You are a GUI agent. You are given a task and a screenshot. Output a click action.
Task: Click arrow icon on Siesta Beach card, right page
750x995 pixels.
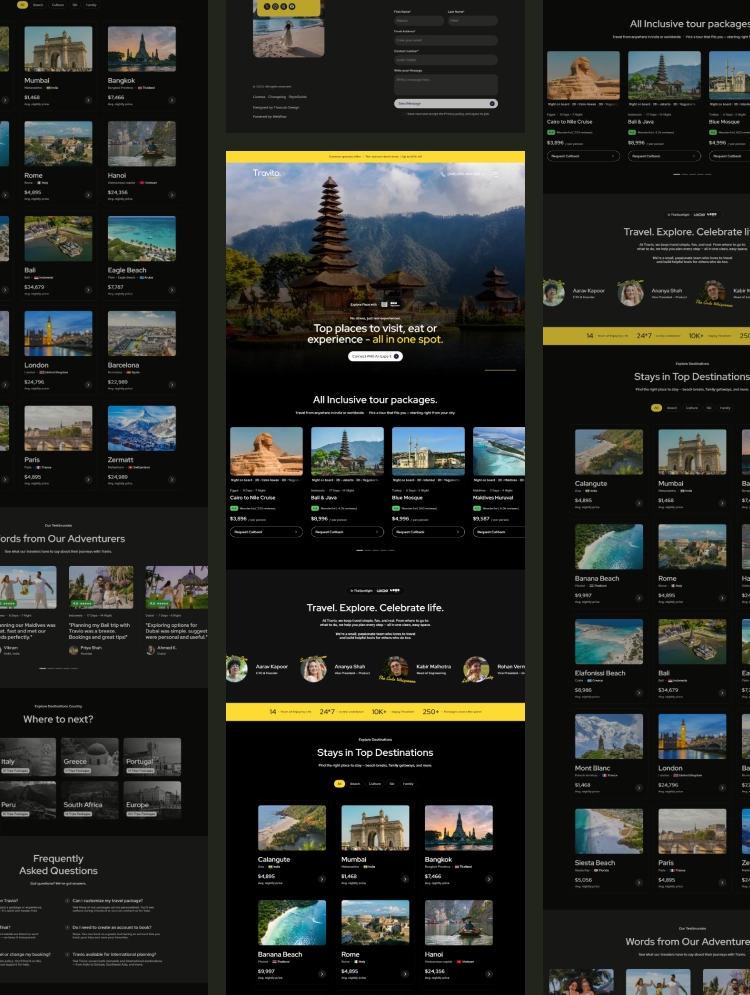point(639,882)
